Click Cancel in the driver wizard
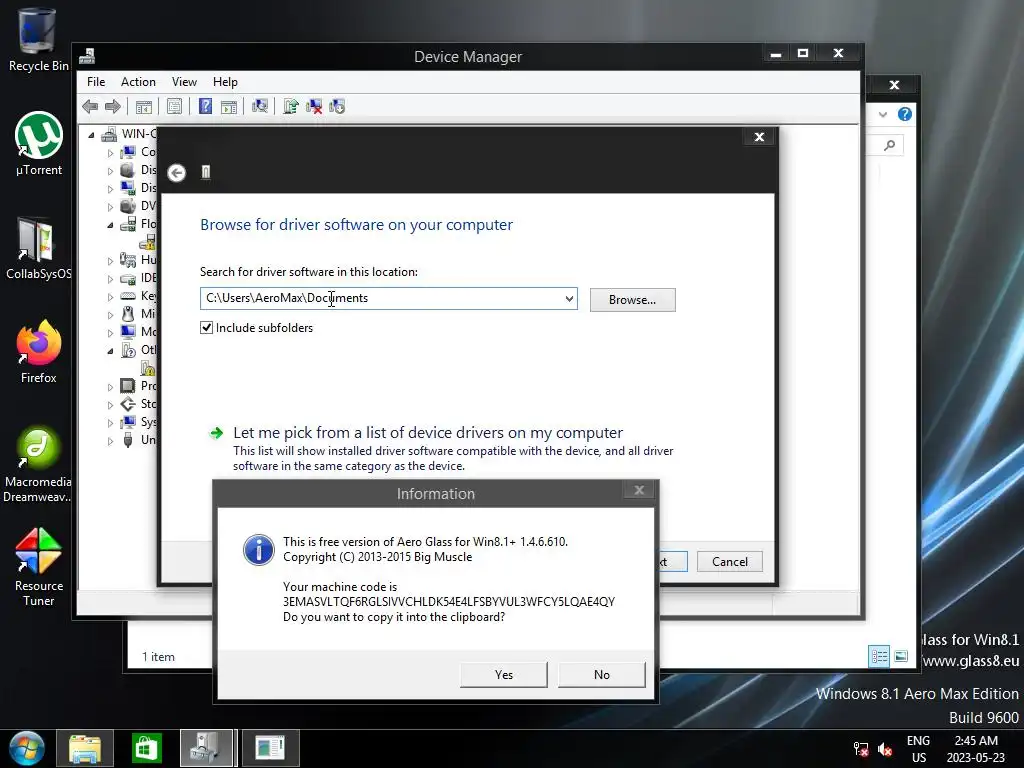The image size is (1024, 768). click(x=729, y=562)
